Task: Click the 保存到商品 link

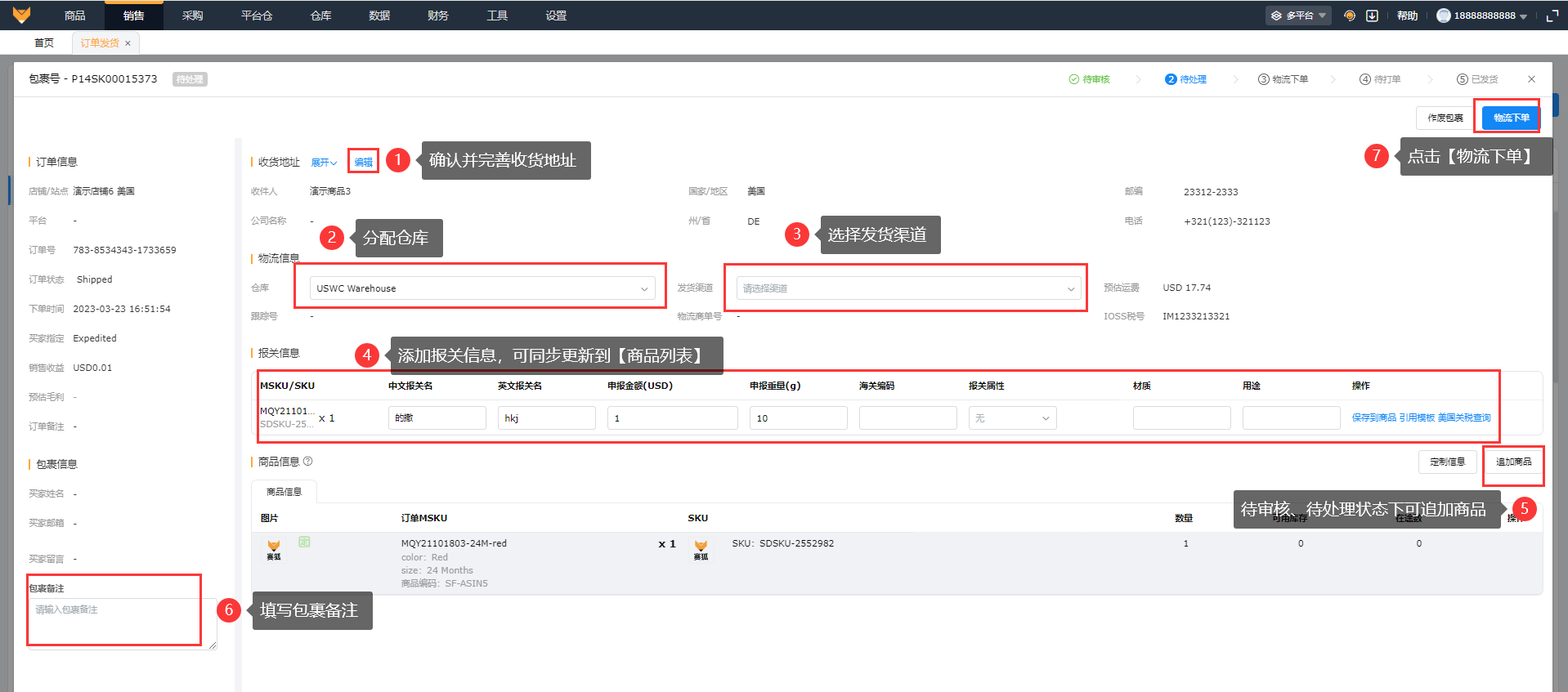Action: tap(1374, 417)
